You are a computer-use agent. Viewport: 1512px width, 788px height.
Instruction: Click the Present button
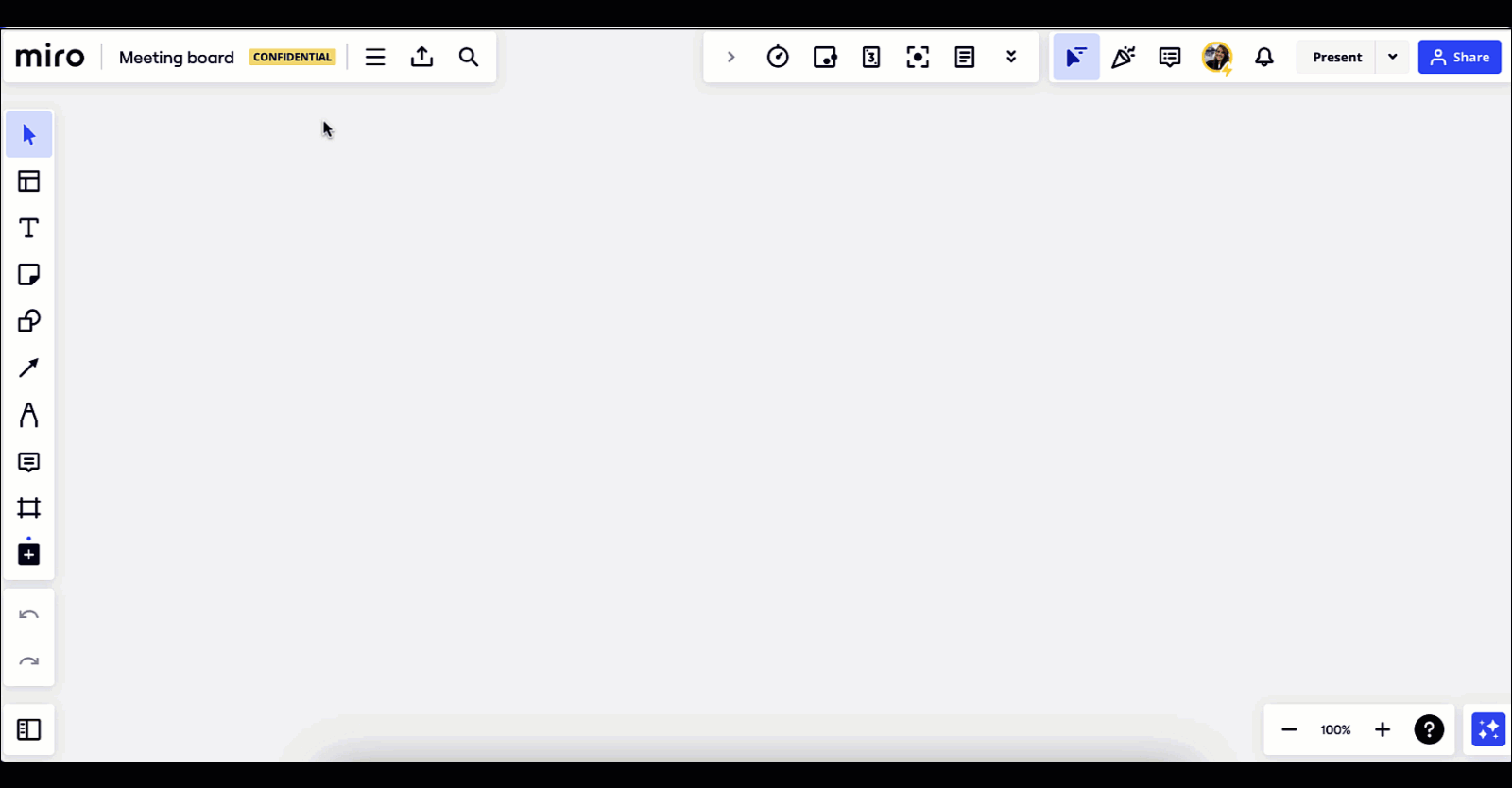click(x=1336, y=57)
